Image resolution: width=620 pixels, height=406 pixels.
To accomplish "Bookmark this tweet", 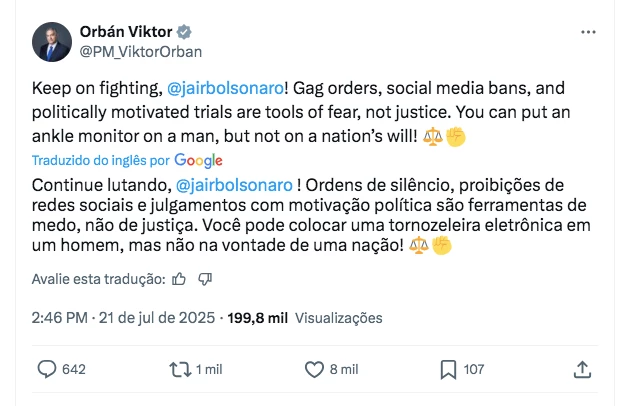I will 448,370.
